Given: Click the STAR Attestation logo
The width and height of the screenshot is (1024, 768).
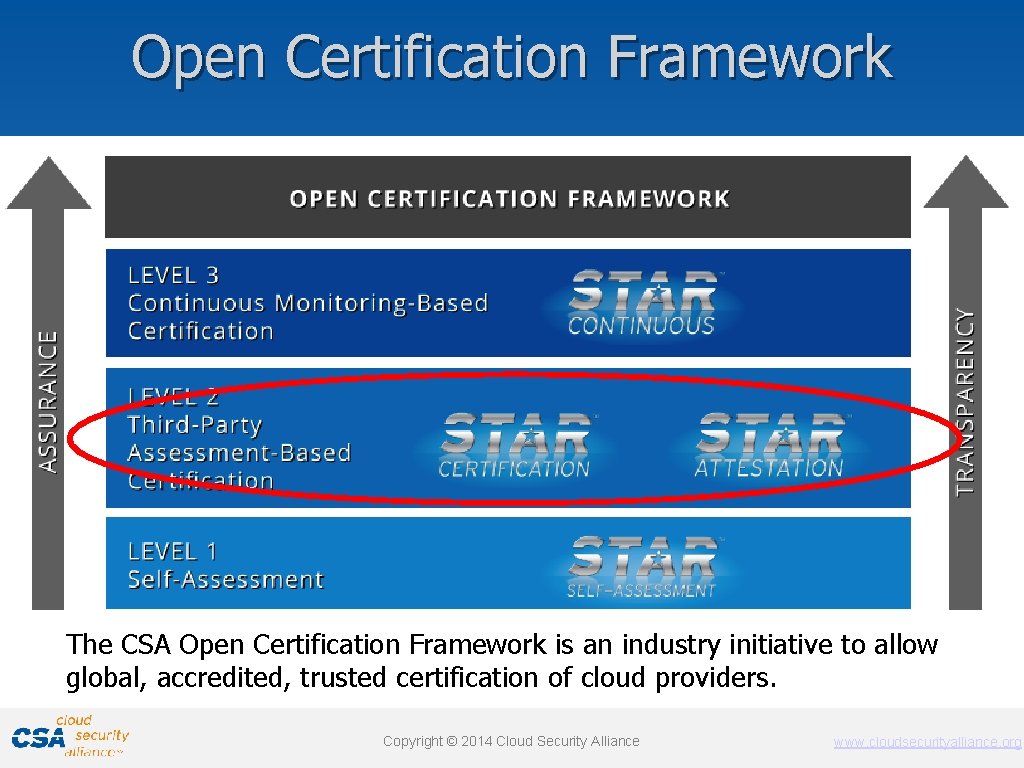Looking at the screenshot, I should point(770,440).
